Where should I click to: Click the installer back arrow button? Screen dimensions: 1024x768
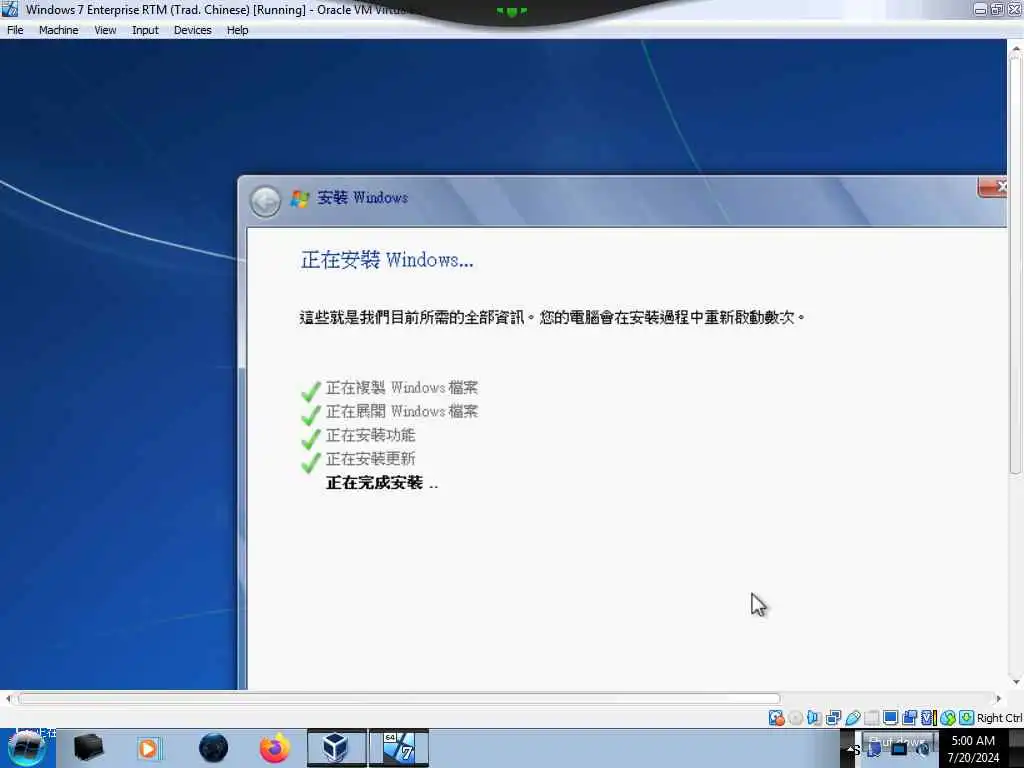point(265,202)
